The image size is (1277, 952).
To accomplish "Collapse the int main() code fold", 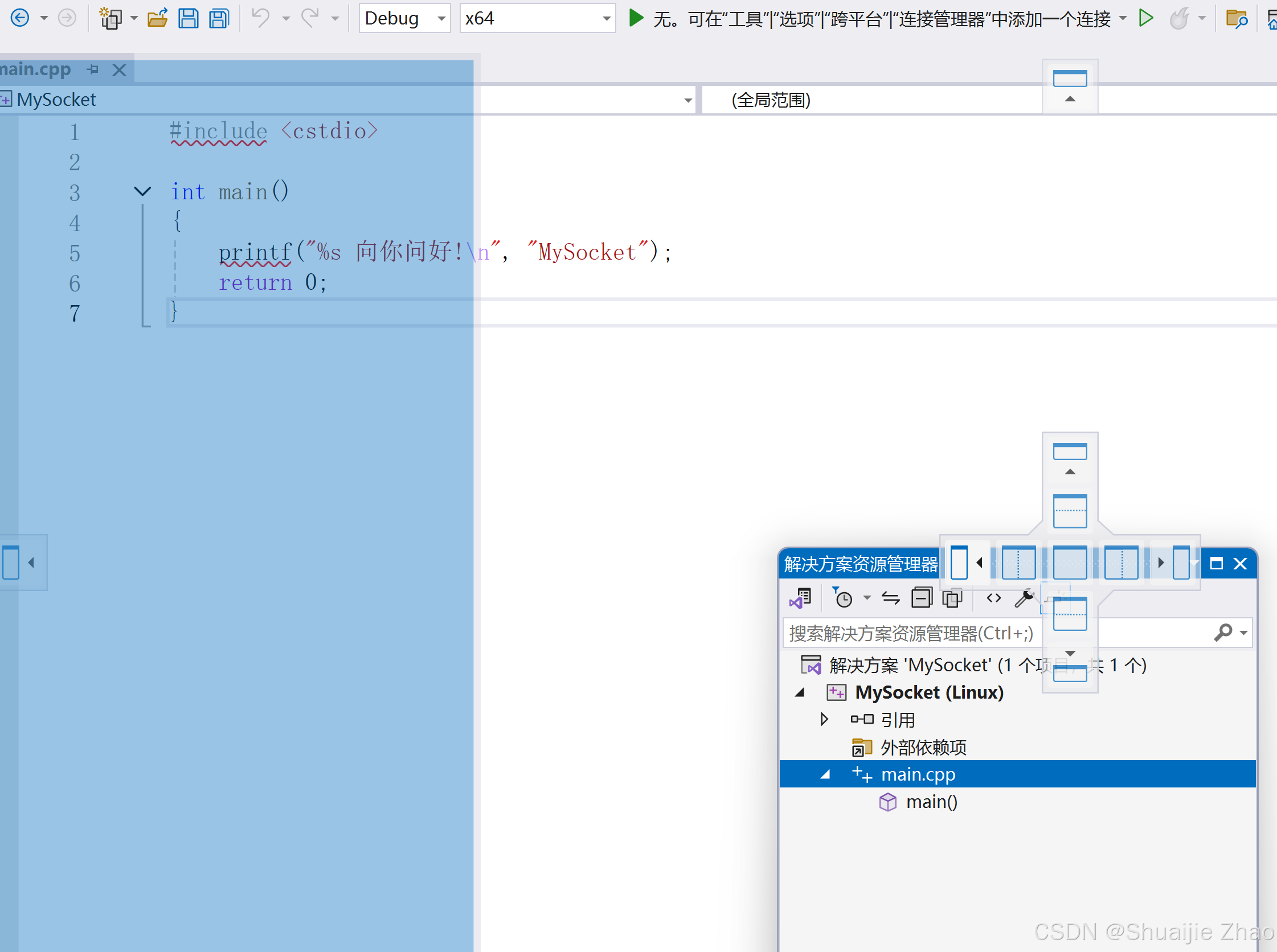I will coord(142,191).
